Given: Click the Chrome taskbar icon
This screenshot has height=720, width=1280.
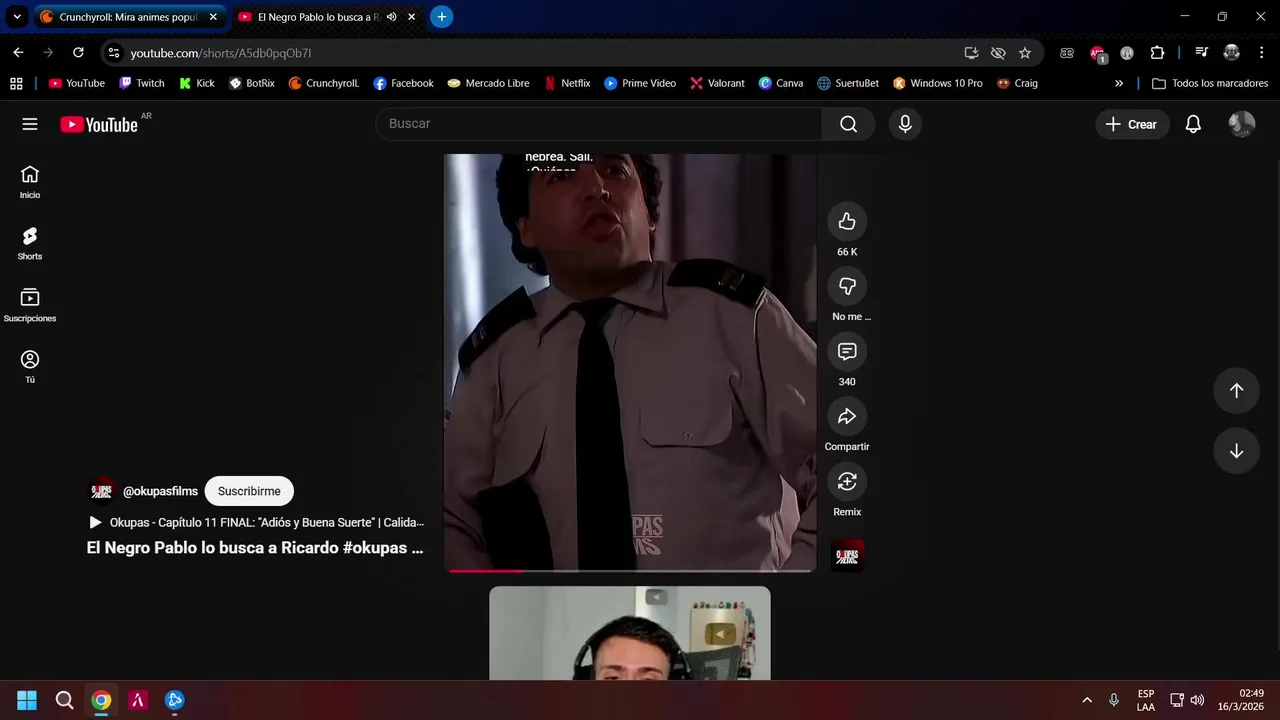Looking at the screenshot, I should pos(101,700).
